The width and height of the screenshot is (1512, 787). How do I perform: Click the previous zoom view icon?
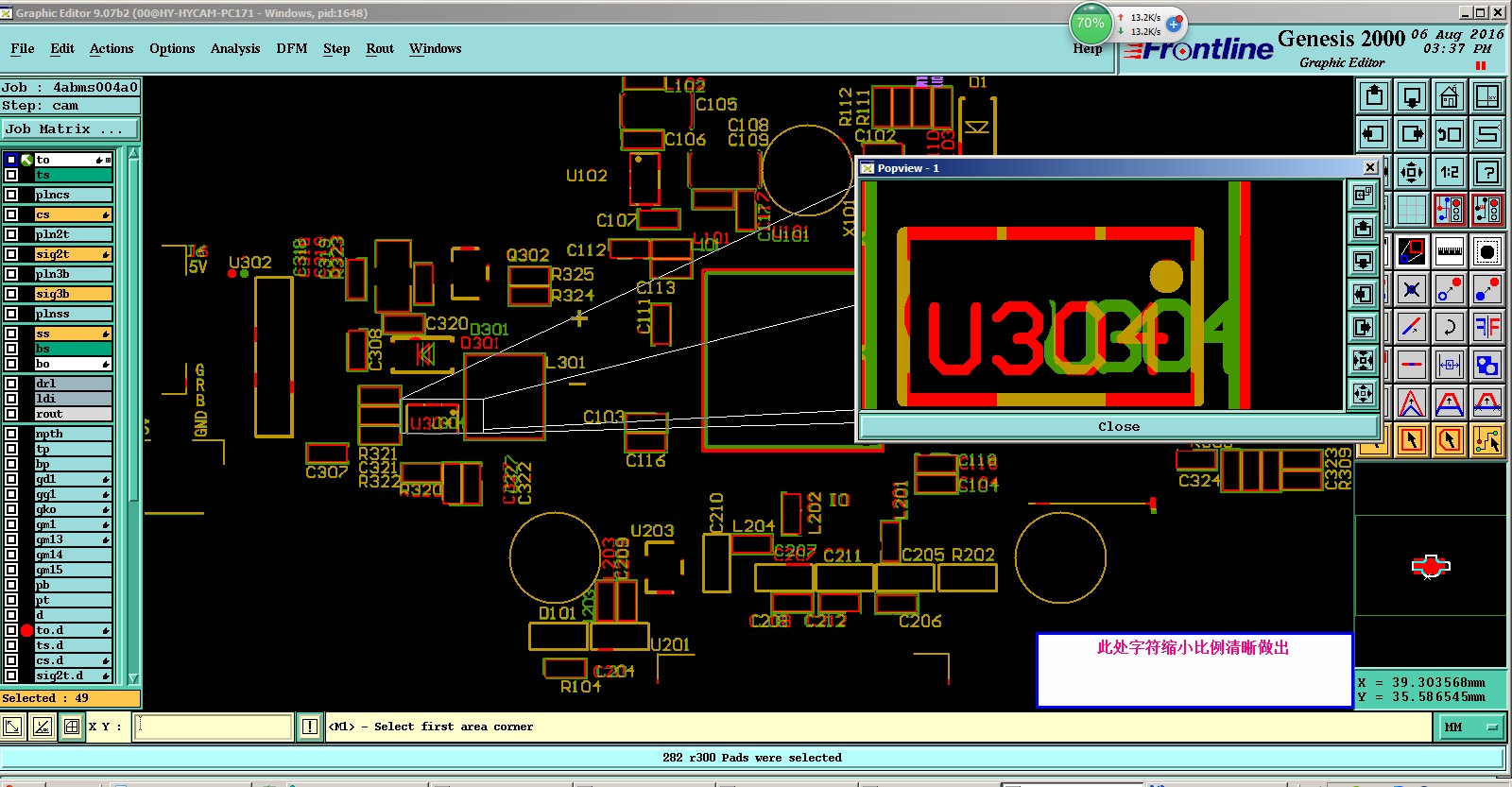(1450, 134)
